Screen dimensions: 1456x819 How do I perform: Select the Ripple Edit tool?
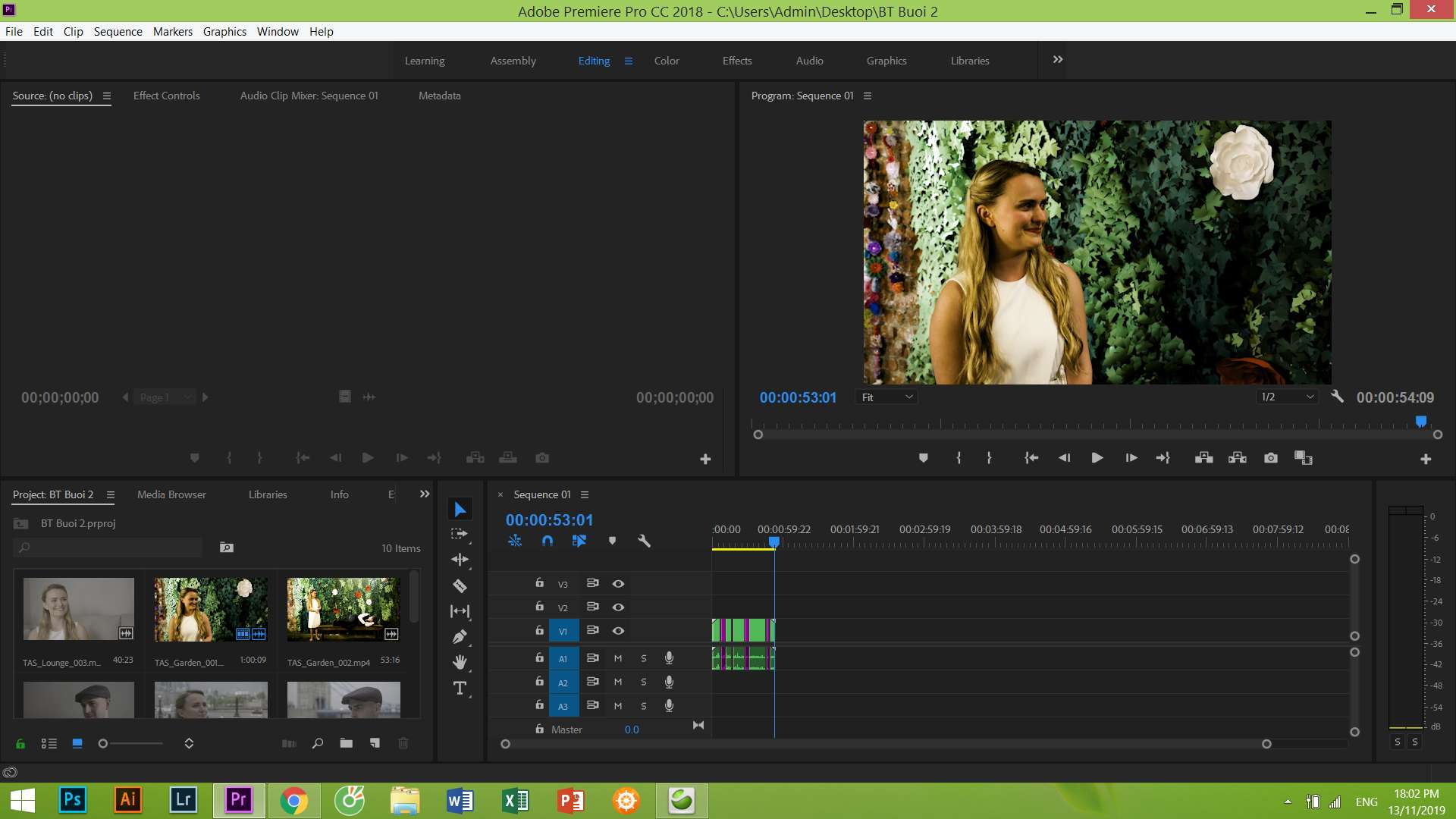click(460, 560)
